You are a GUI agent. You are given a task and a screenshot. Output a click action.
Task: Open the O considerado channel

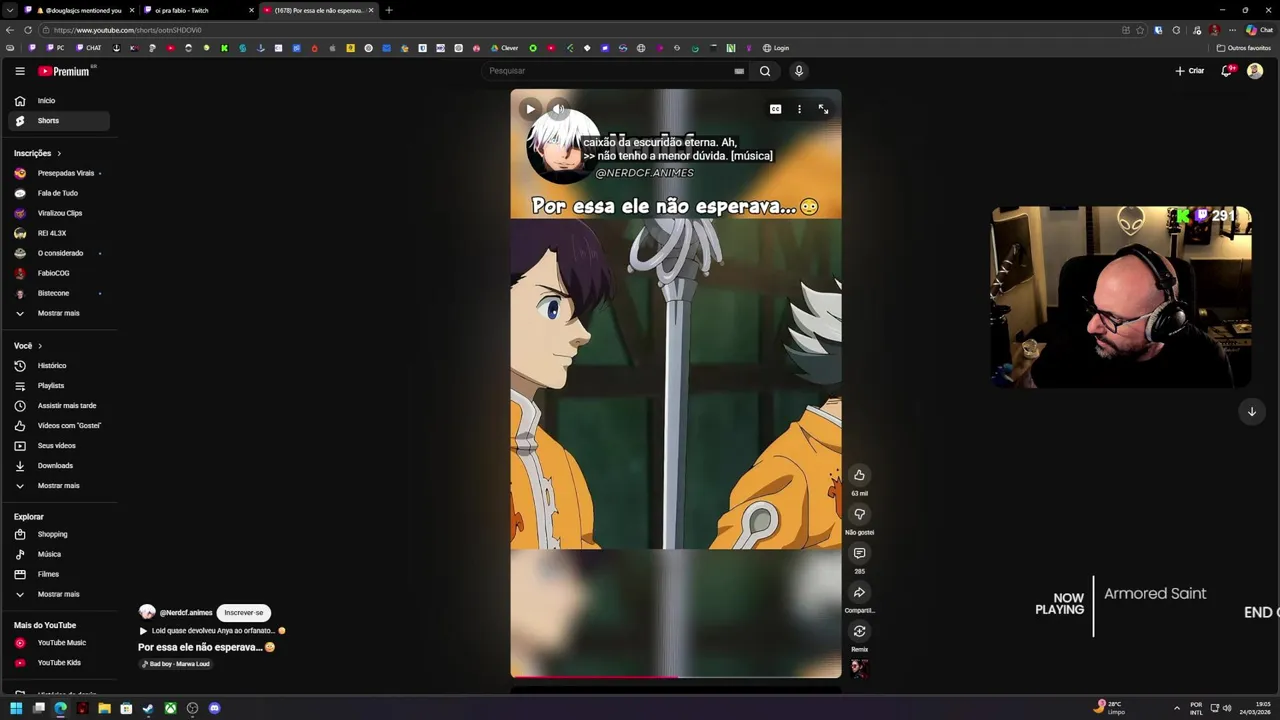point(58,253)
